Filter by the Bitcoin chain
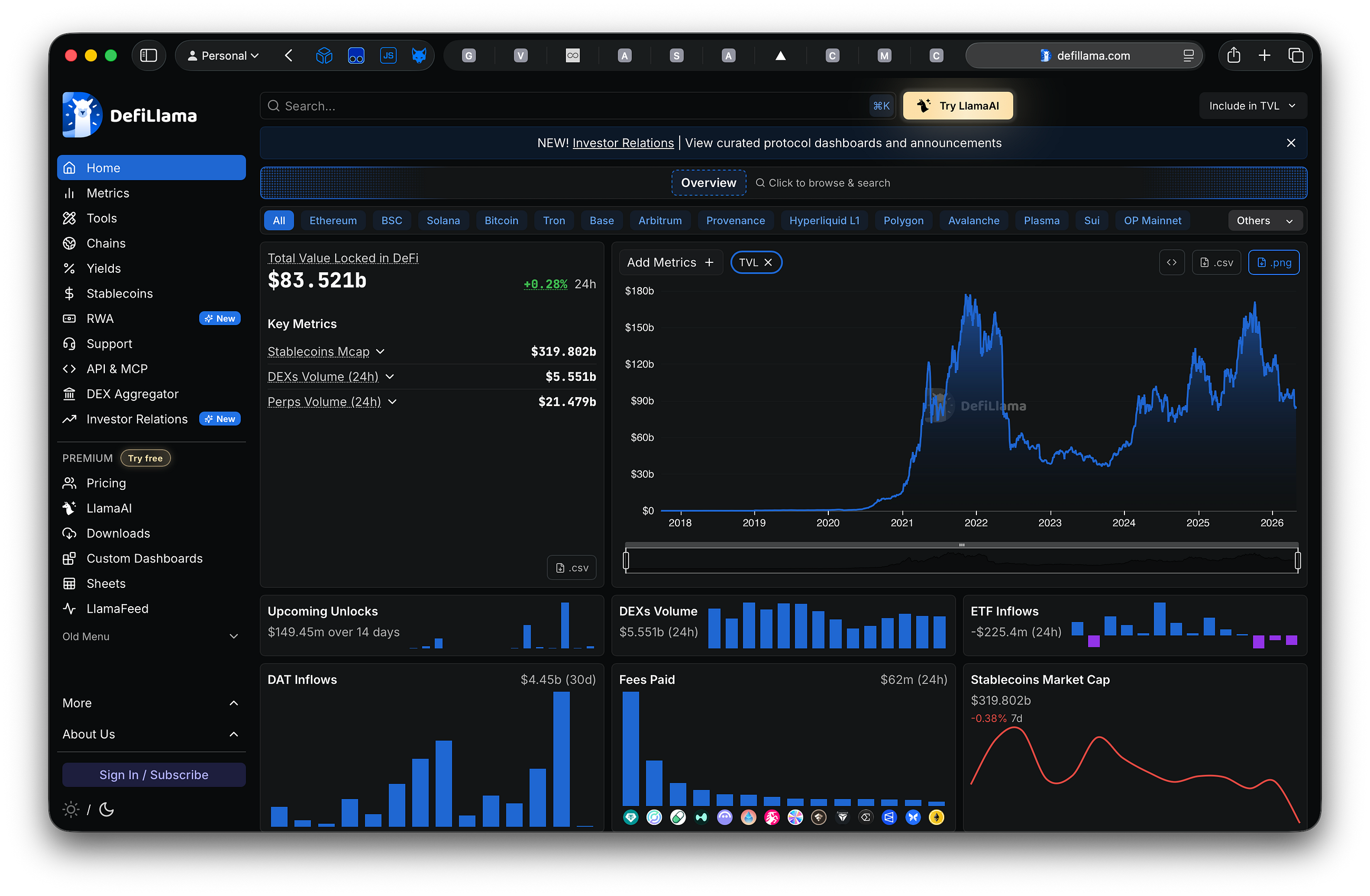 click(502, 220)
